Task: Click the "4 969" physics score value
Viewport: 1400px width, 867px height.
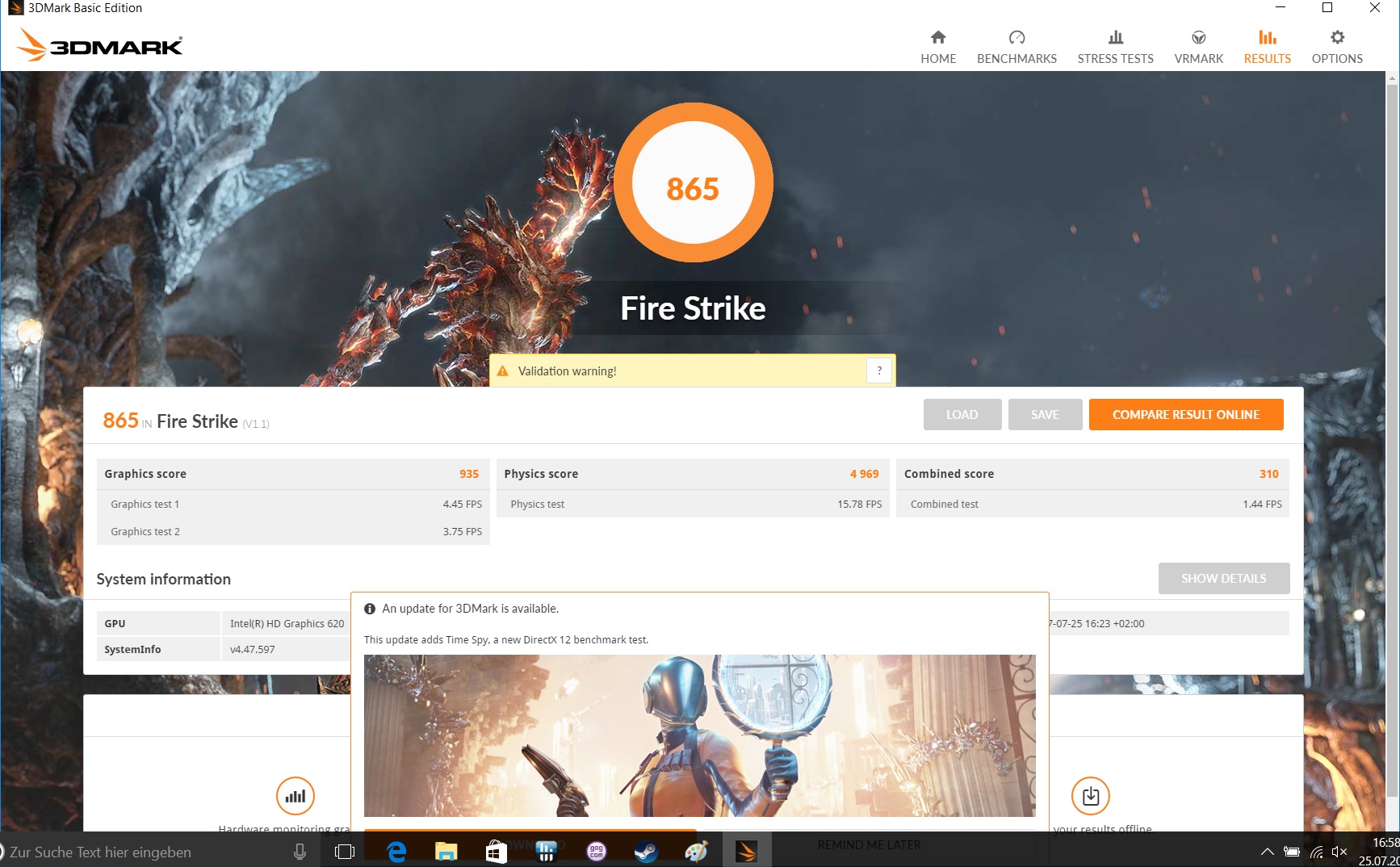Action: point(864,474)
